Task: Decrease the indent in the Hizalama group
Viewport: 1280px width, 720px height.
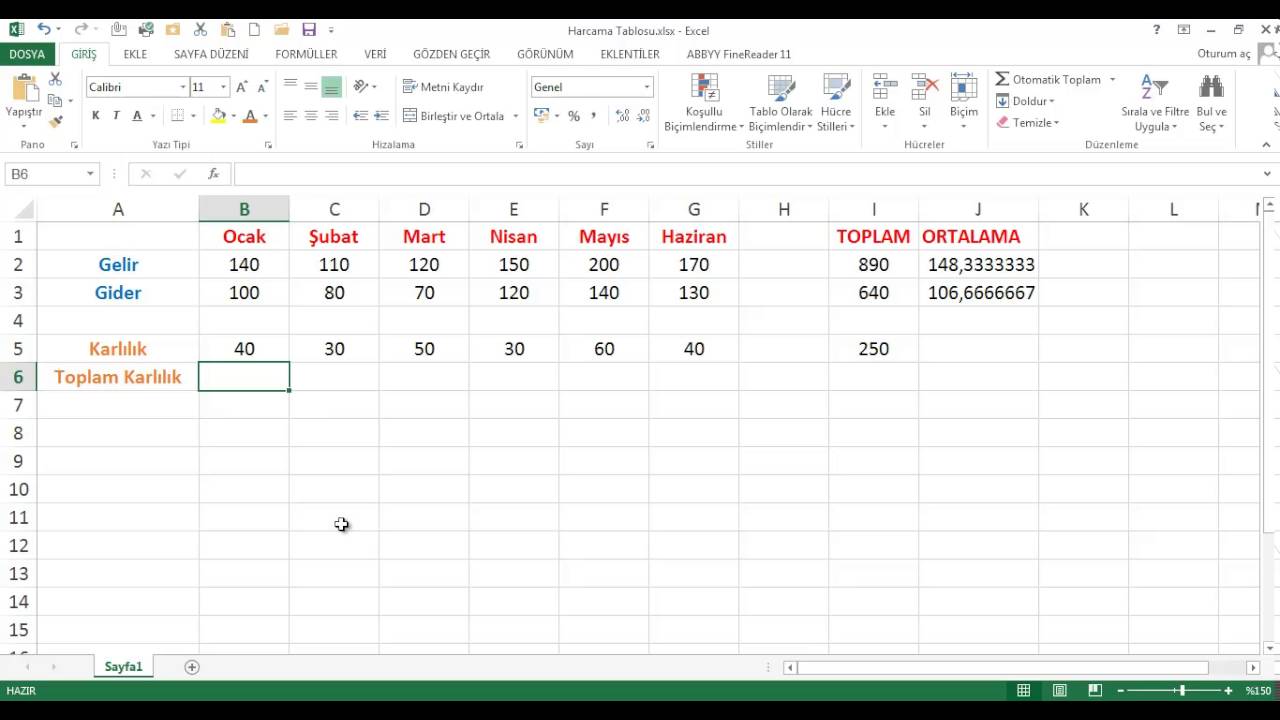Action: coord(361,116)
